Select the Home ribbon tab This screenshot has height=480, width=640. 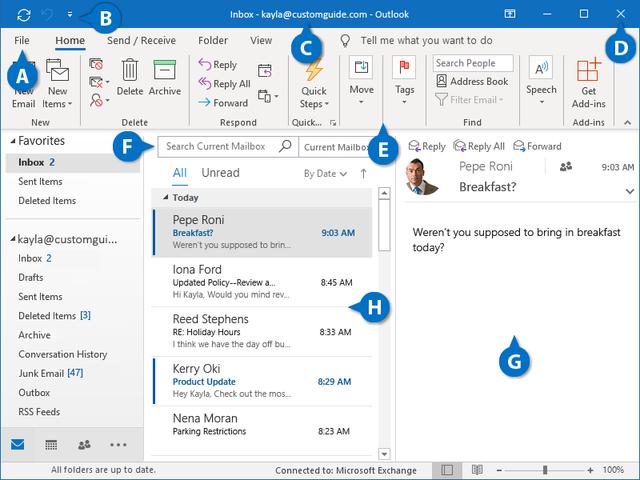tap(70, 40)
